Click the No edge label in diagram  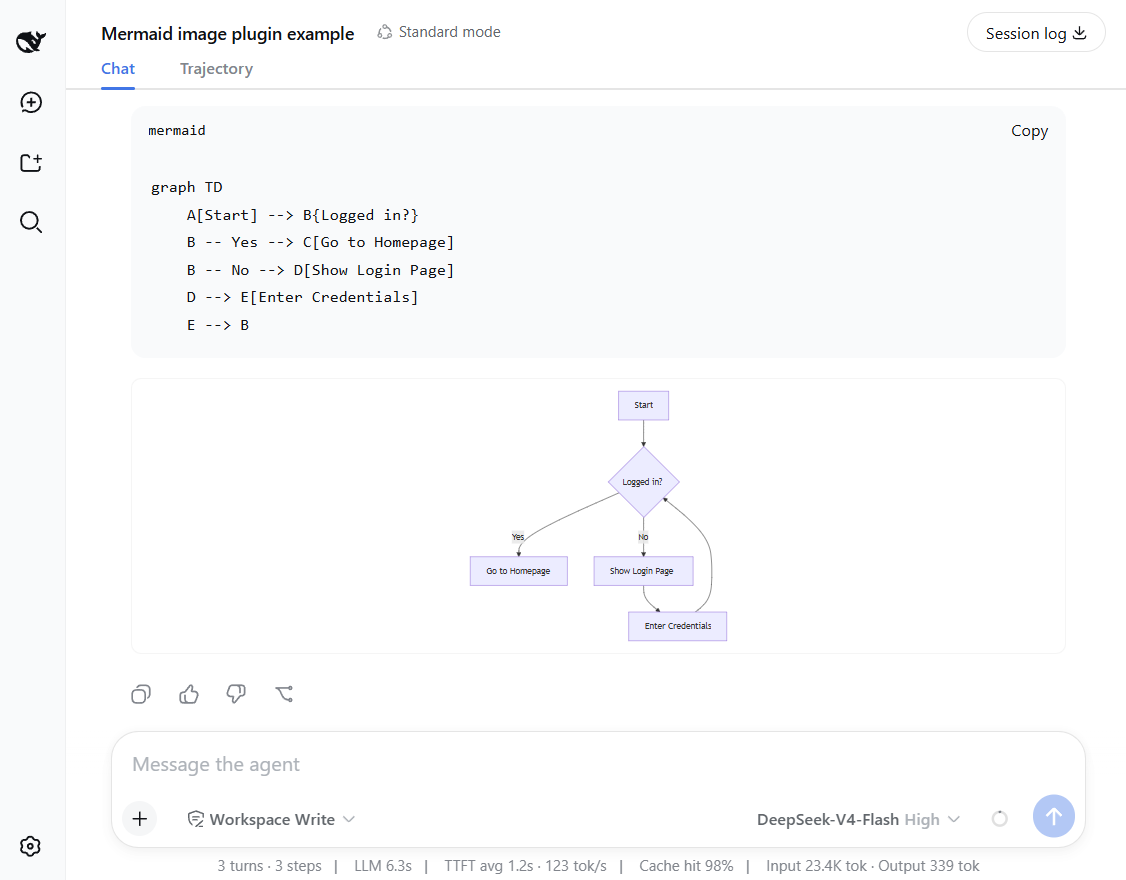click(643, 537)
